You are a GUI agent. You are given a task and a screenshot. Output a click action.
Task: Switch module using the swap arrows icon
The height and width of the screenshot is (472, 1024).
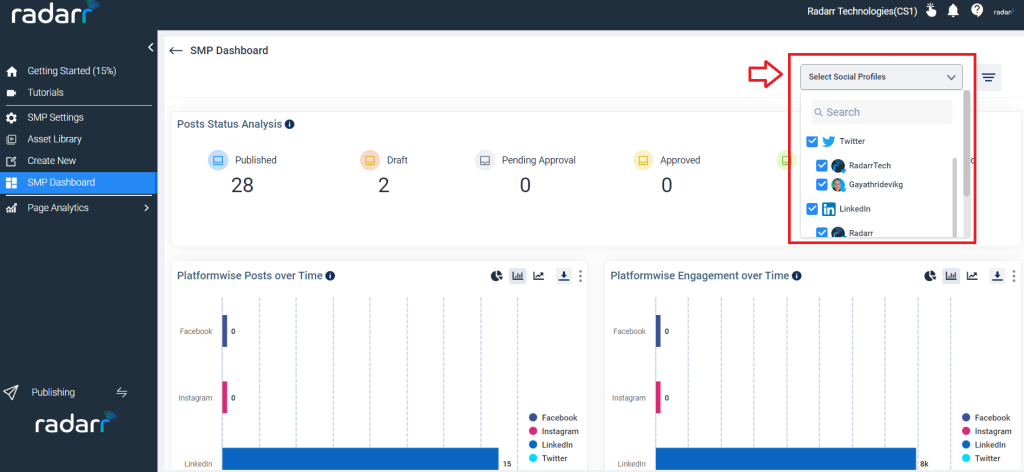[121, 392]
